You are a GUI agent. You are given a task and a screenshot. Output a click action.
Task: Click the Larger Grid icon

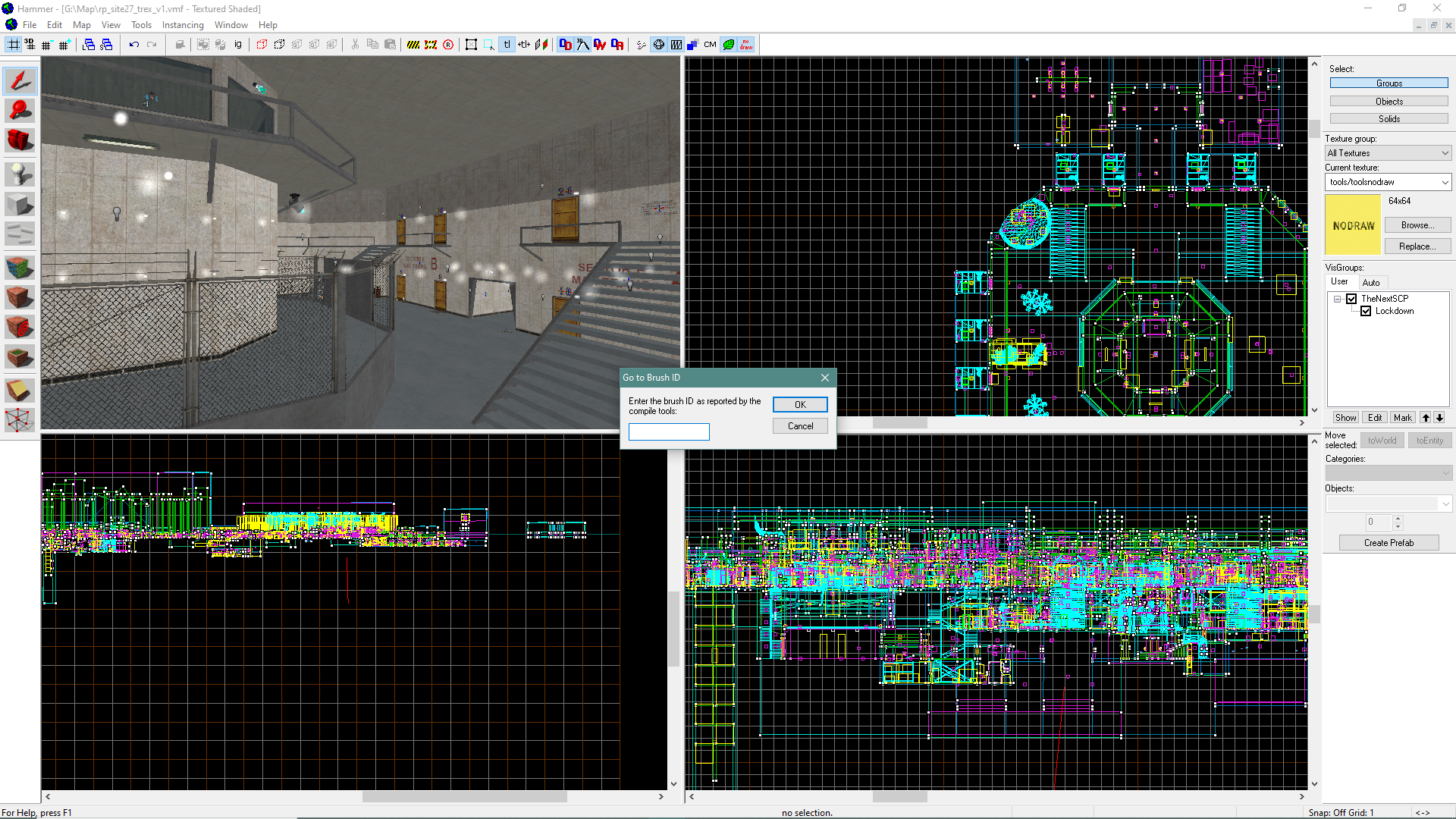(64, 45)
